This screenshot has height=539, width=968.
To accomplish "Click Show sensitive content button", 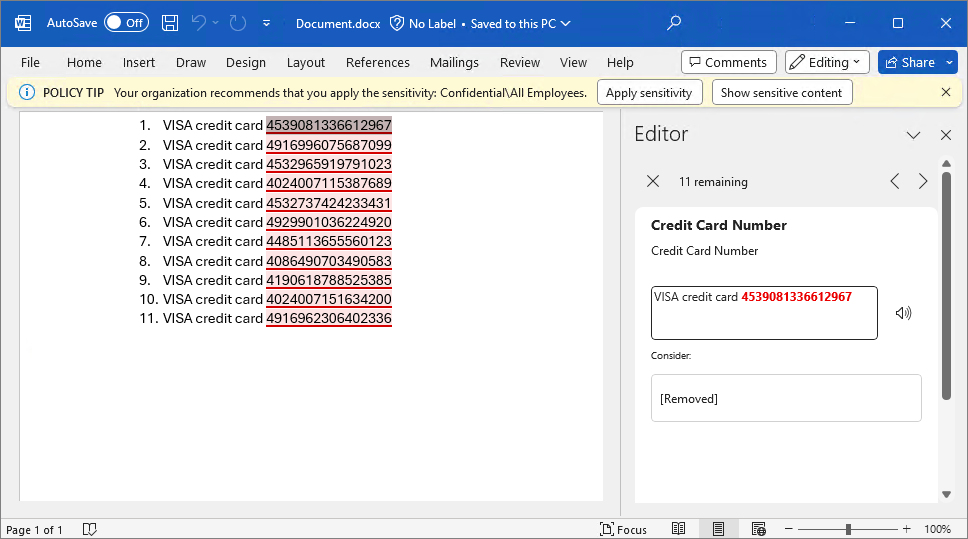I will click(x=782, y=93).
